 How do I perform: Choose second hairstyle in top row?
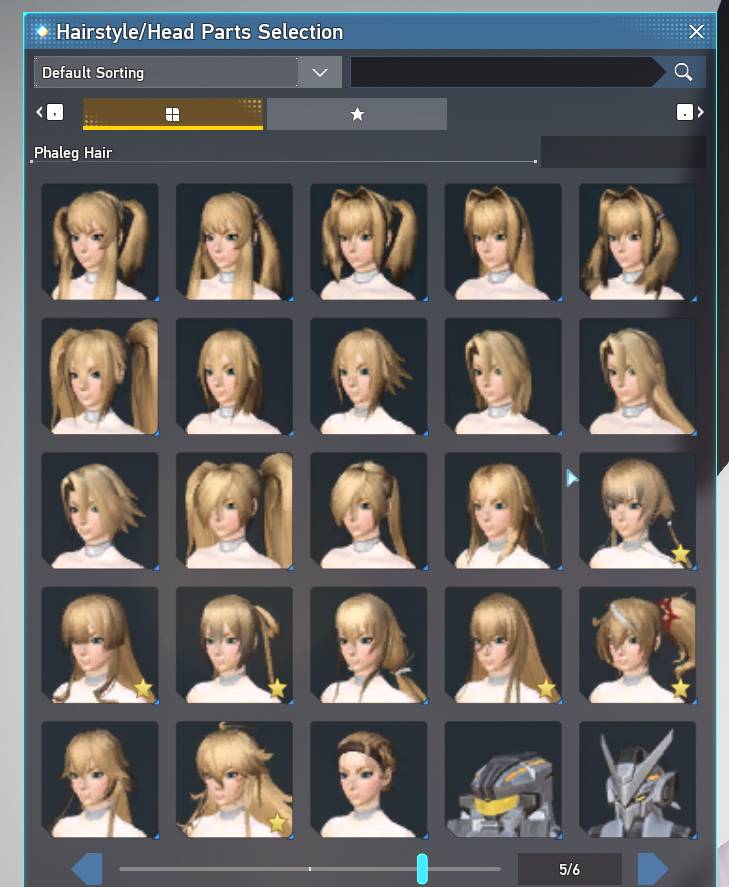[234, 242]
